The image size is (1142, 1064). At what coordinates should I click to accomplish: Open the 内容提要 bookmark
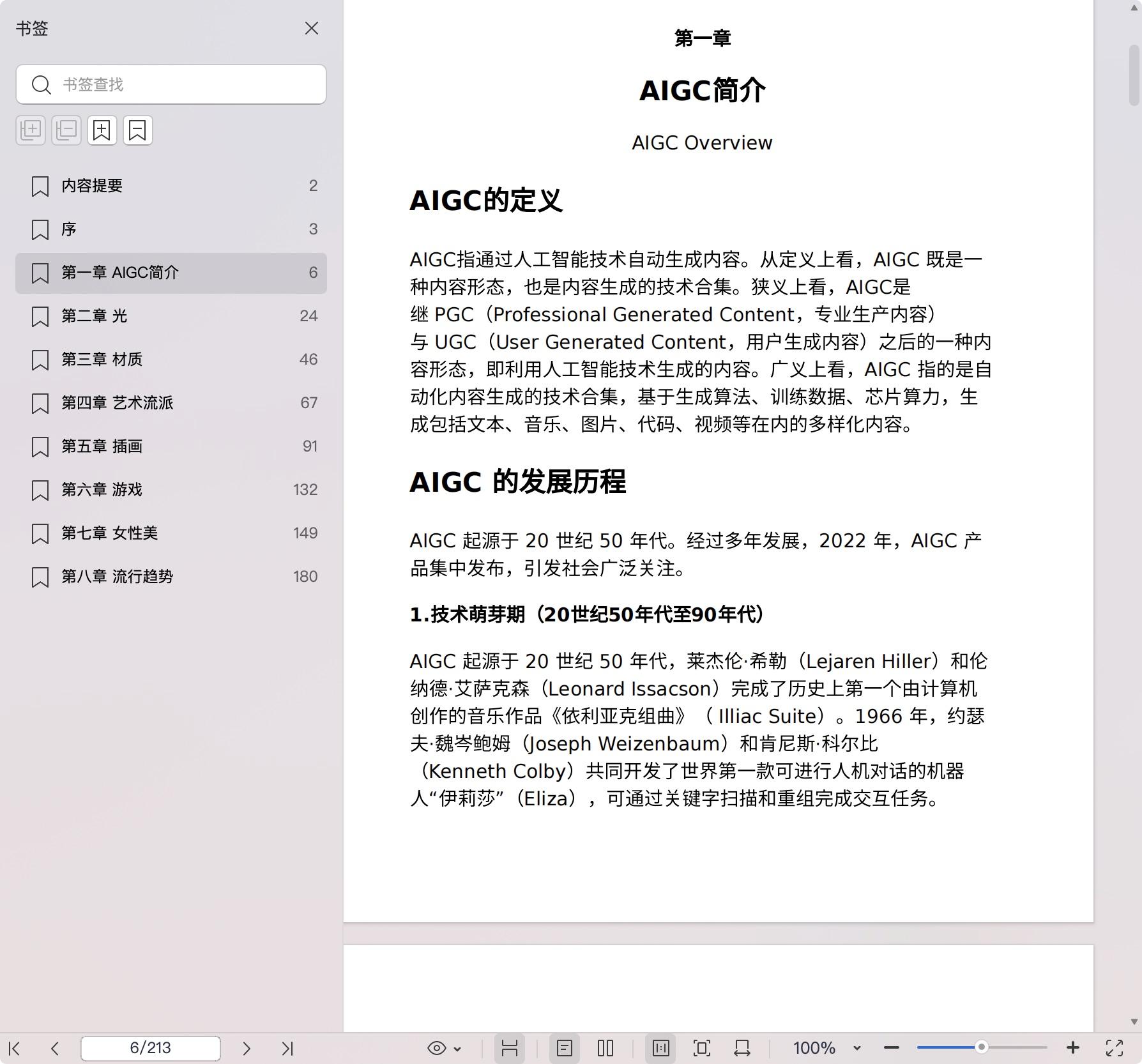171,186
